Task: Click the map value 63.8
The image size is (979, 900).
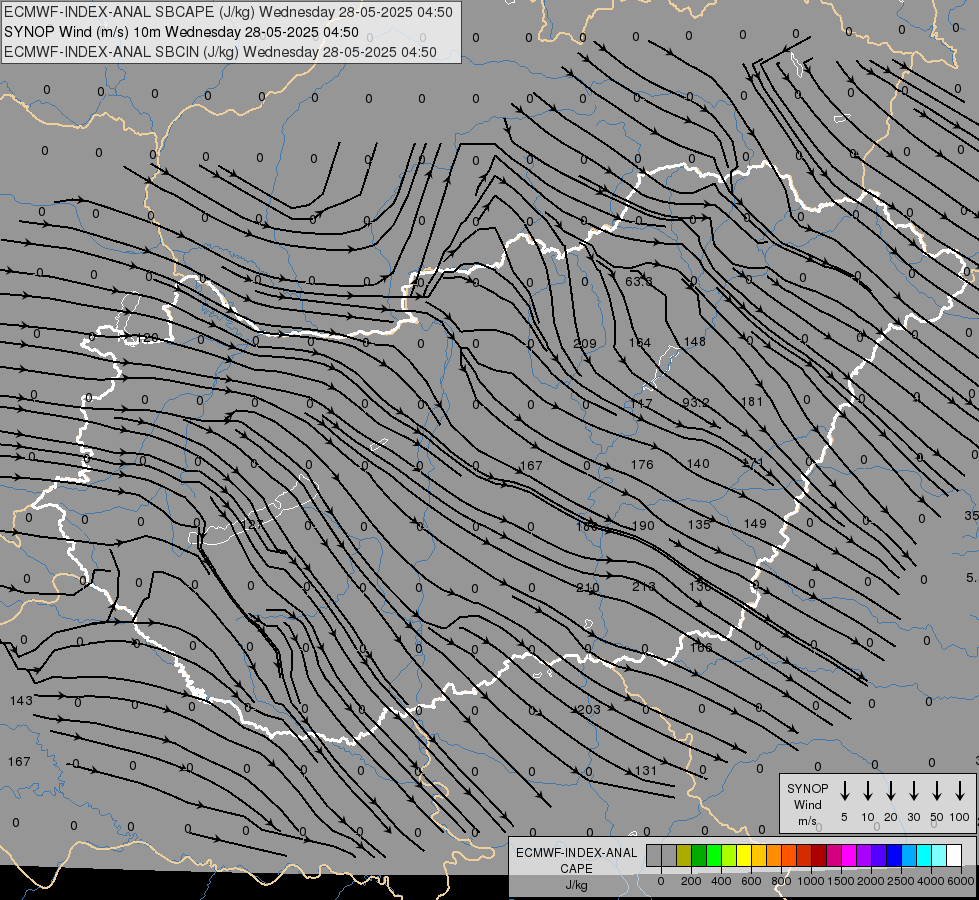Action: coord(639,282)
